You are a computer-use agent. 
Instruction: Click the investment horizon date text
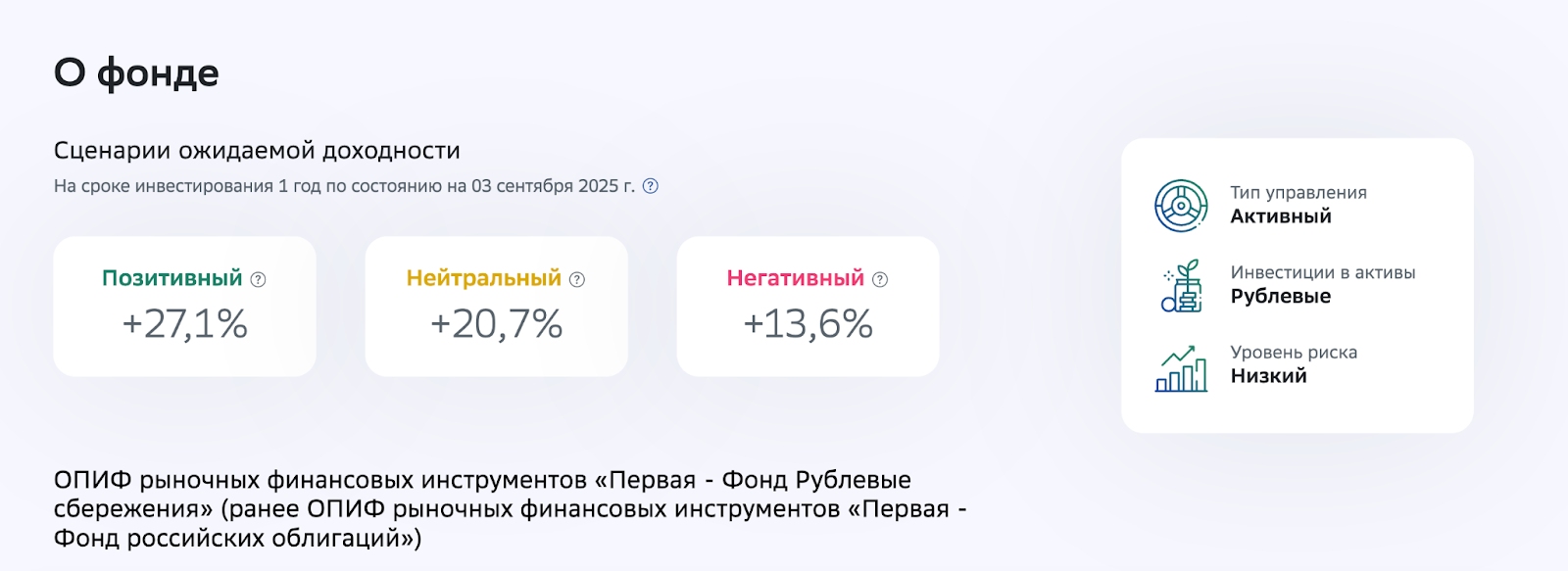click(x=343, y=186)
